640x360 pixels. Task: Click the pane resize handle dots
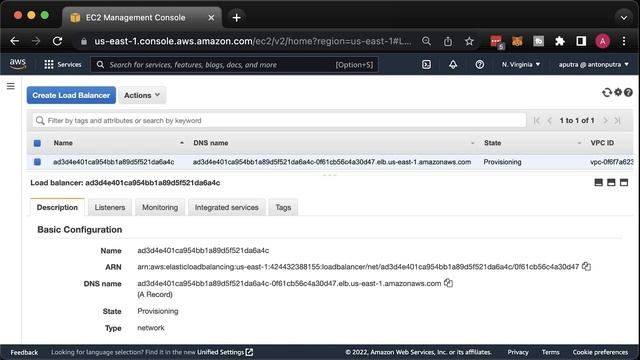(x=329, y=175)
